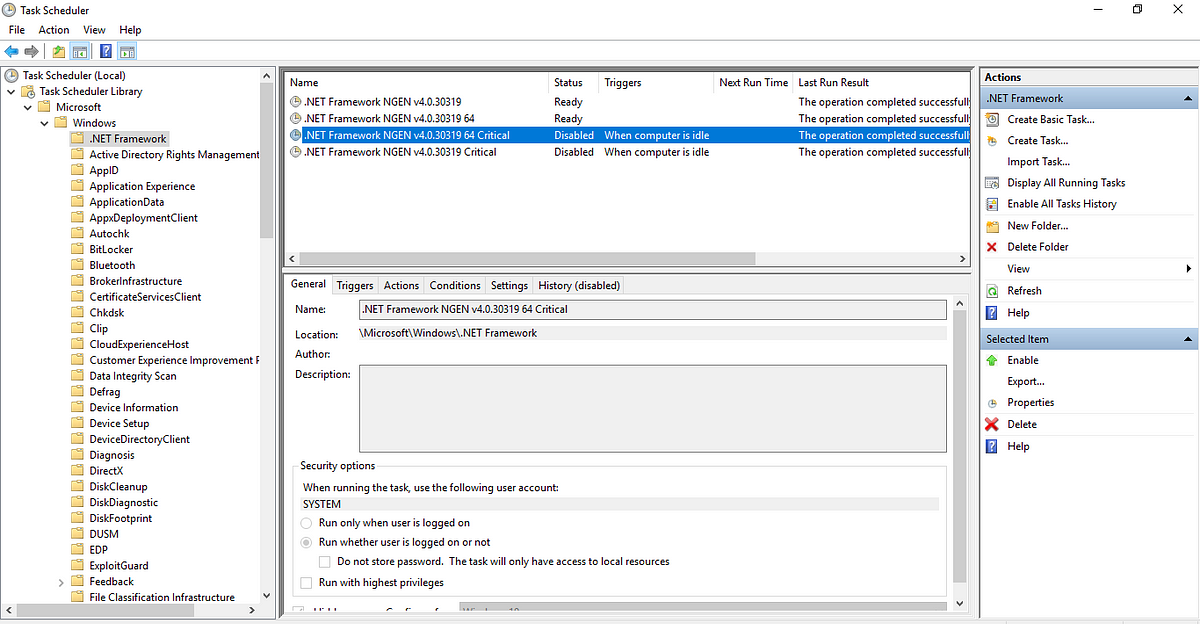Viewport: 1200px width, 624px height.
Task: Check Do not store password option
Action: [x=324, y=562]
